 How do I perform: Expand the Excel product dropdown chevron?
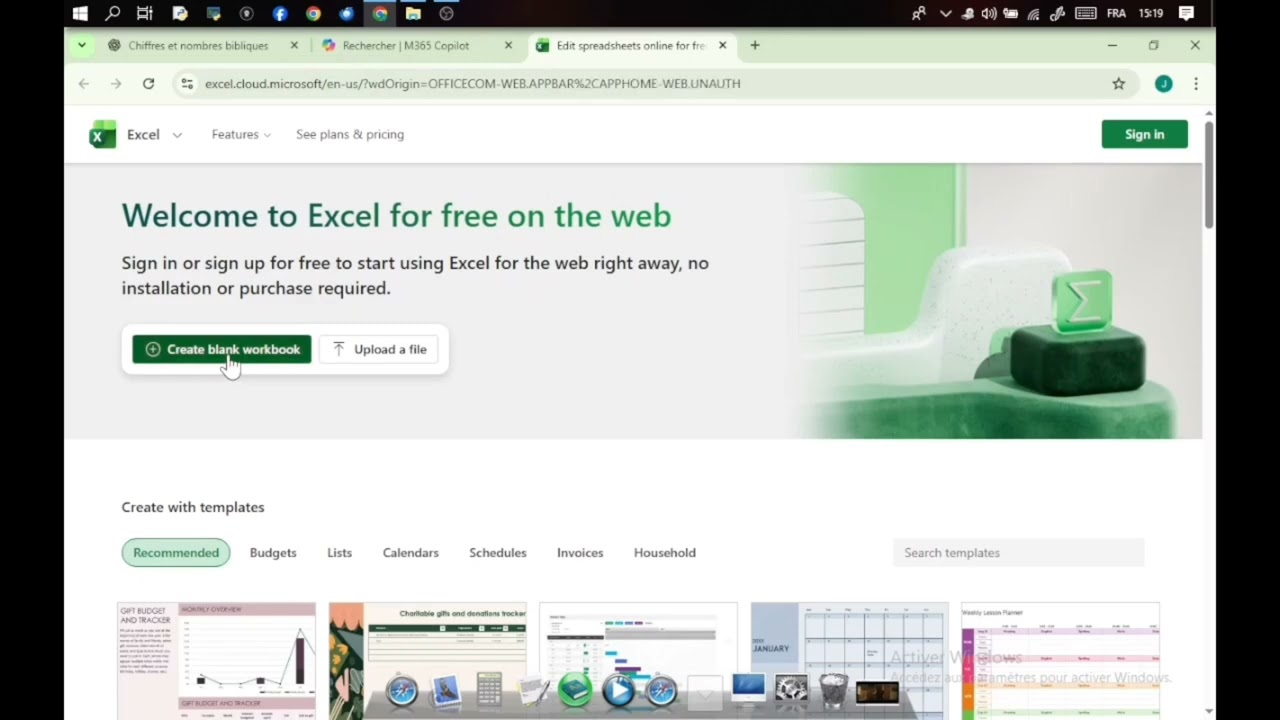point(177,135)
